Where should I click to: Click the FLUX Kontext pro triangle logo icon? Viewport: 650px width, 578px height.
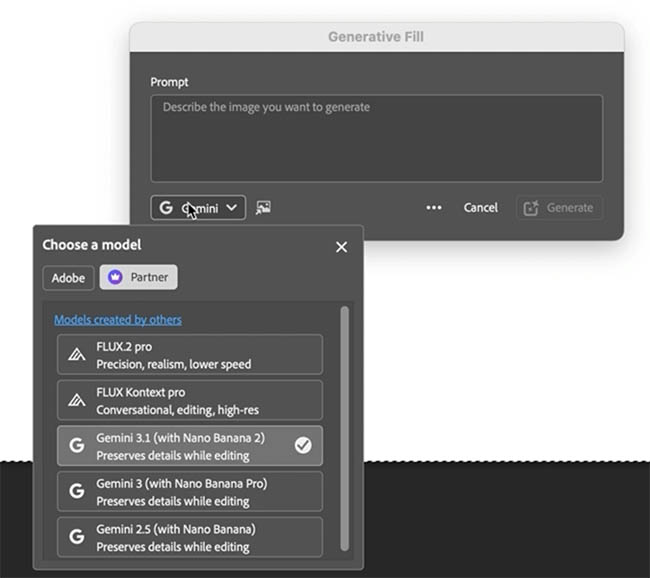(x=77, y=400)
